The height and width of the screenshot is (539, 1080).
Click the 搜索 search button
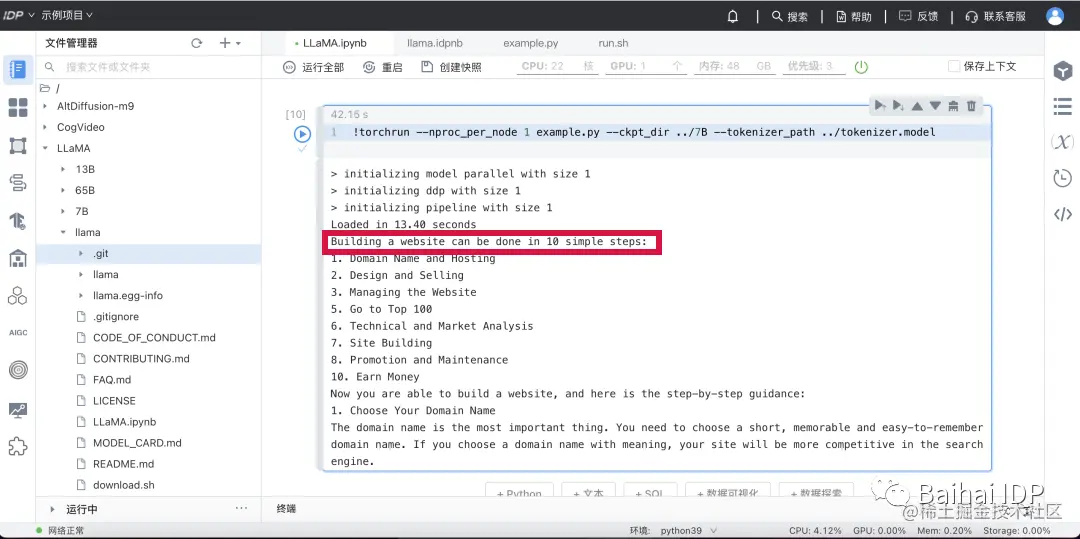790,17
